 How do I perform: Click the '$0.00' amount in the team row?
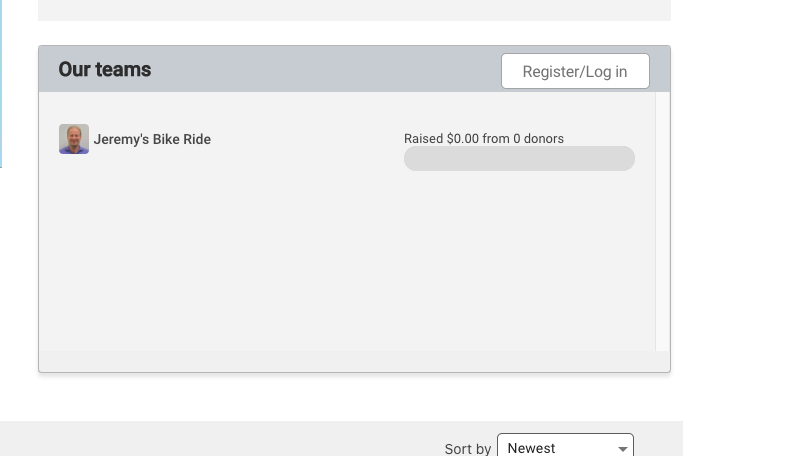462,139
